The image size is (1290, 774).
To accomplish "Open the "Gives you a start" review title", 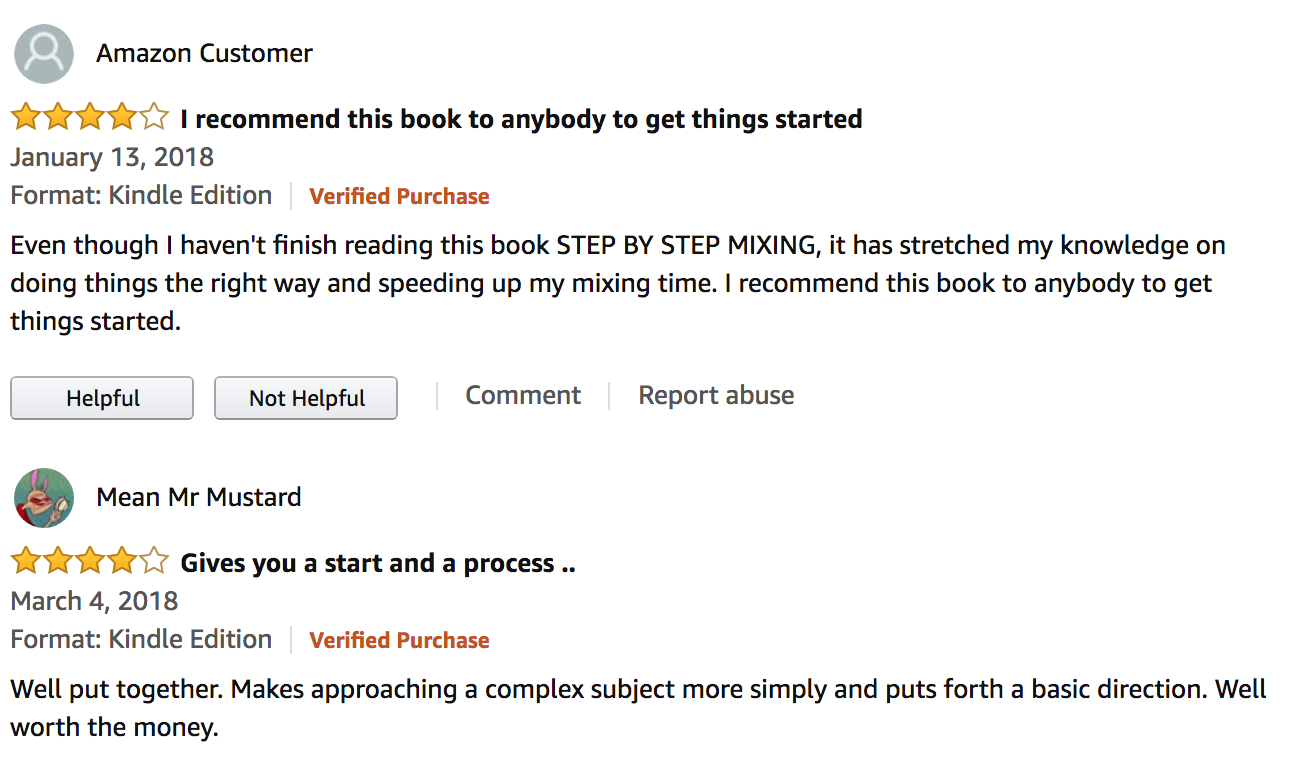I will (x=377, y=563).
